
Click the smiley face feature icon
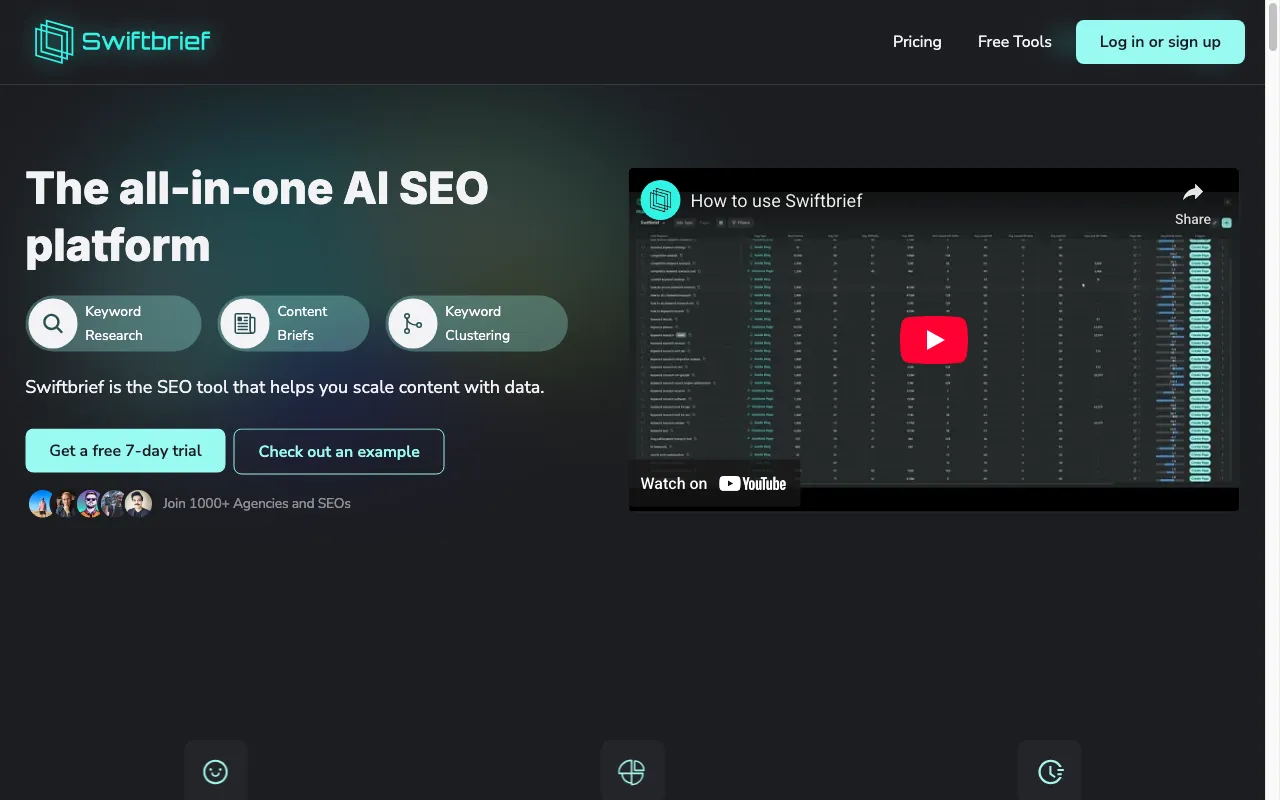(215, 771)
